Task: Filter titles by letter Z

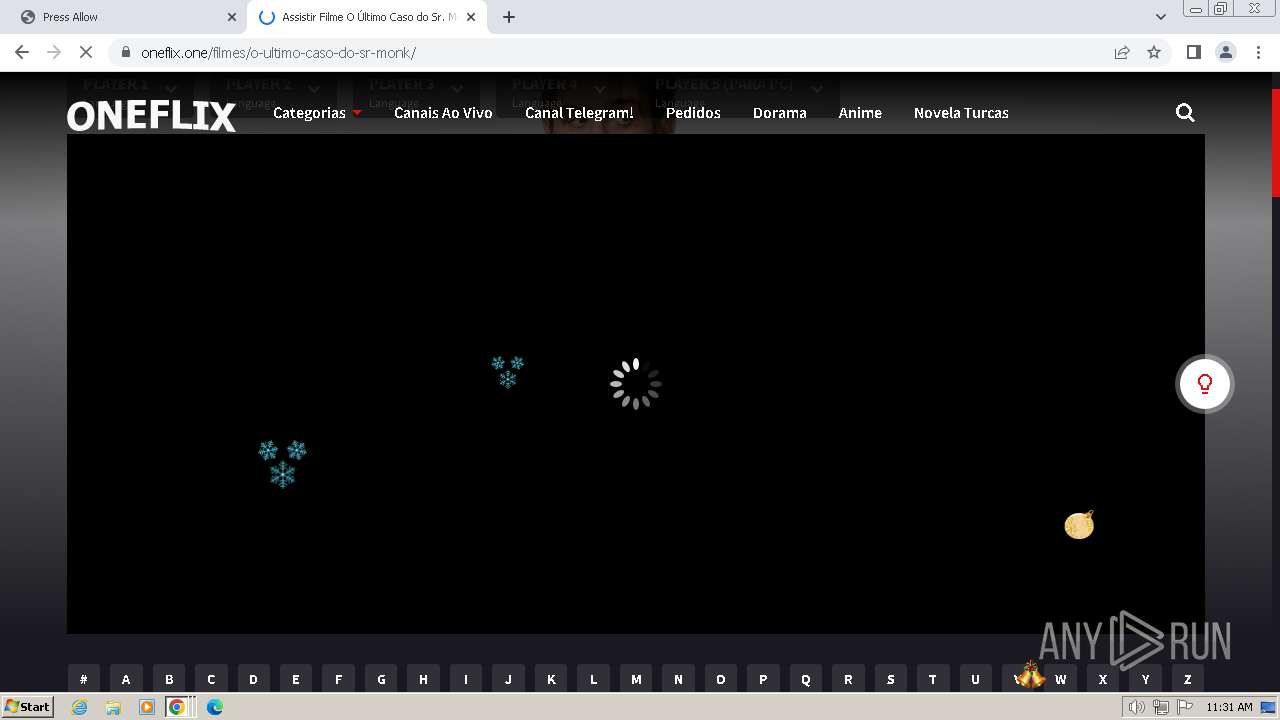Action: [x=1188, y=679]
